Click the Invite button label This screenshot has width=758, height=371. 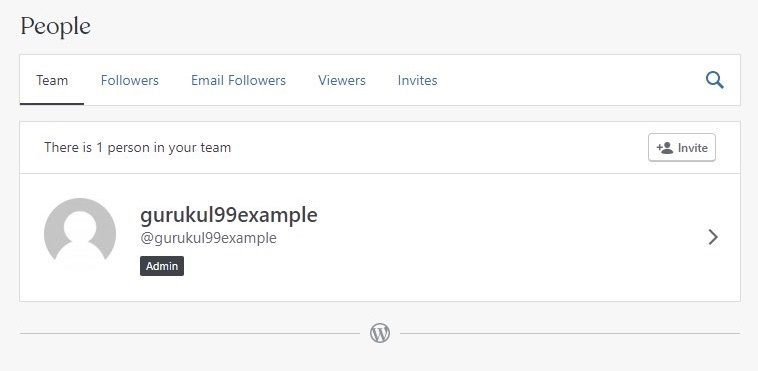[x=693, y=148]
